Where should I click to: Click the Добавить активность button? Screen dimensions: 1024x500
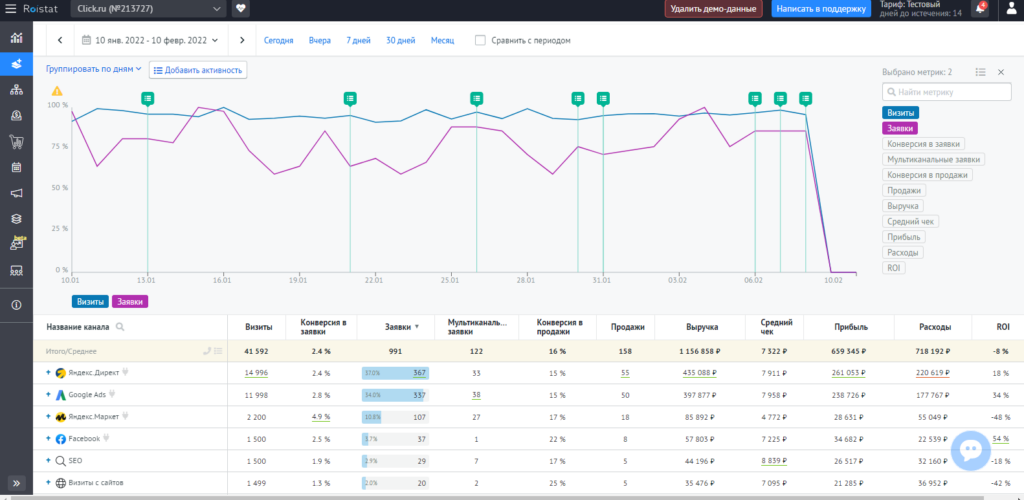click(197, 70)
